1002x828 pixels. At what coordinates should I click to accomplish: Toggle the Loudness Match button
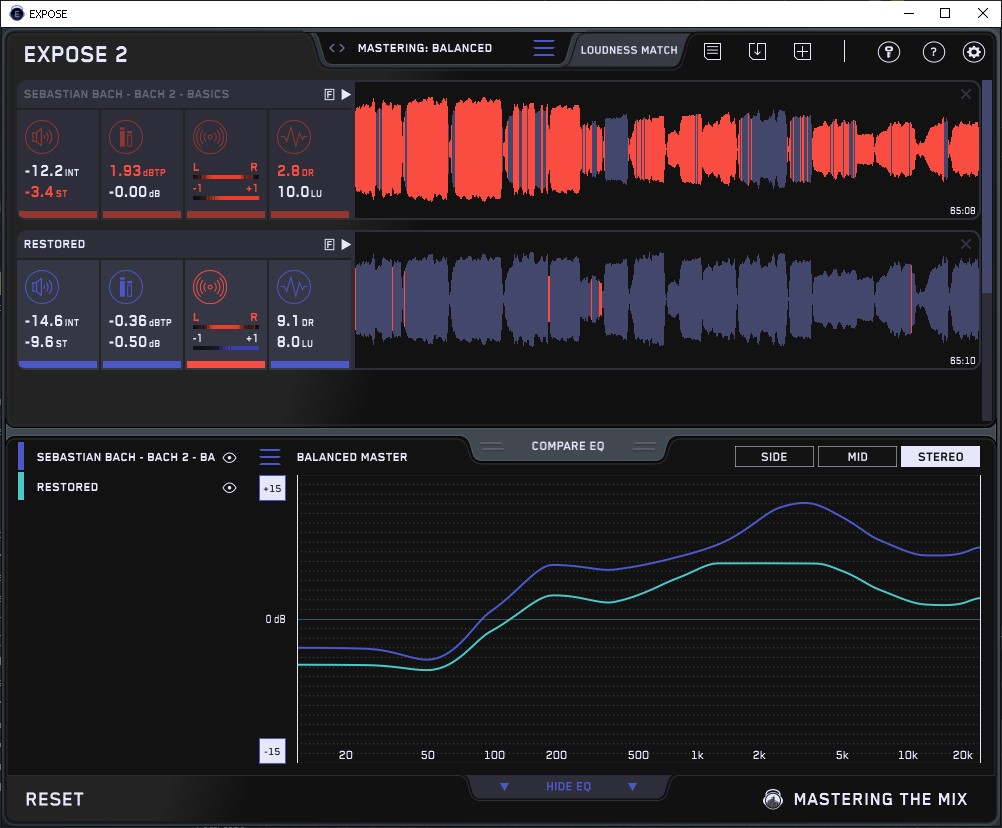(629, 49)
